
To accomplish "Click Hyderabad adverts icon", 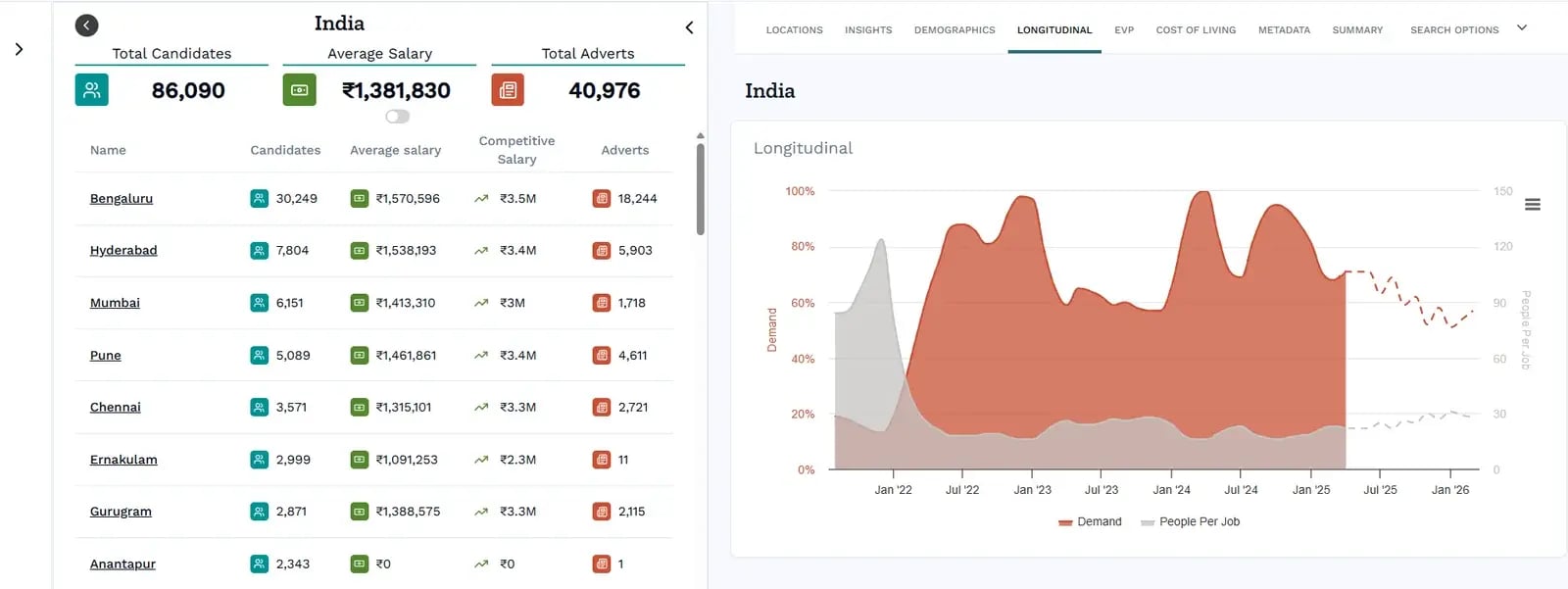I will [602, 251].
